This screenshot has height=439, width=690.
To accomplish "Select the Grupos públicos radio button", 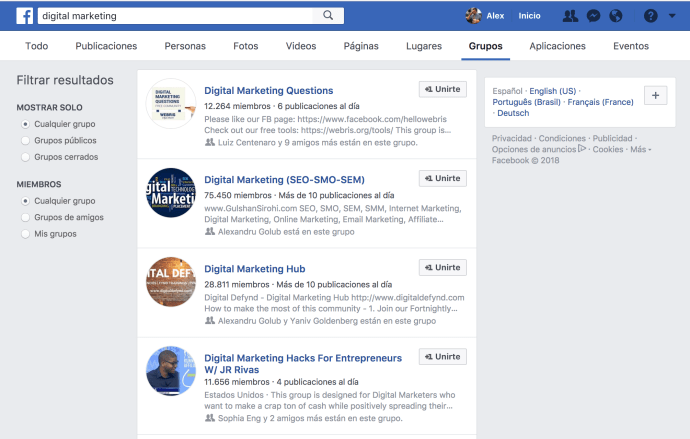I will [26, 140].
